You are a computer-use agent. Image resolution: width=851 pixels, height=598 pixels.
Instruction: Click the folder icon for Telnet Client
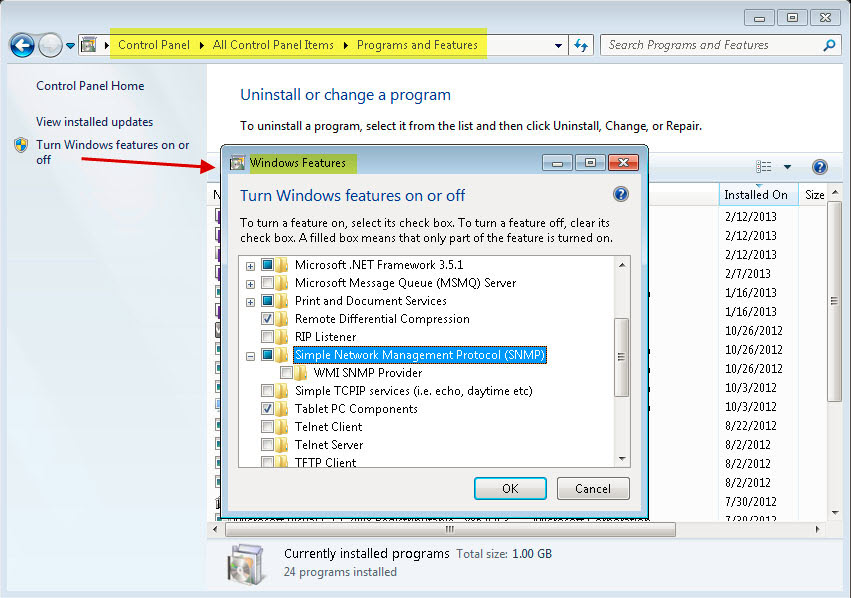(281, 427)
